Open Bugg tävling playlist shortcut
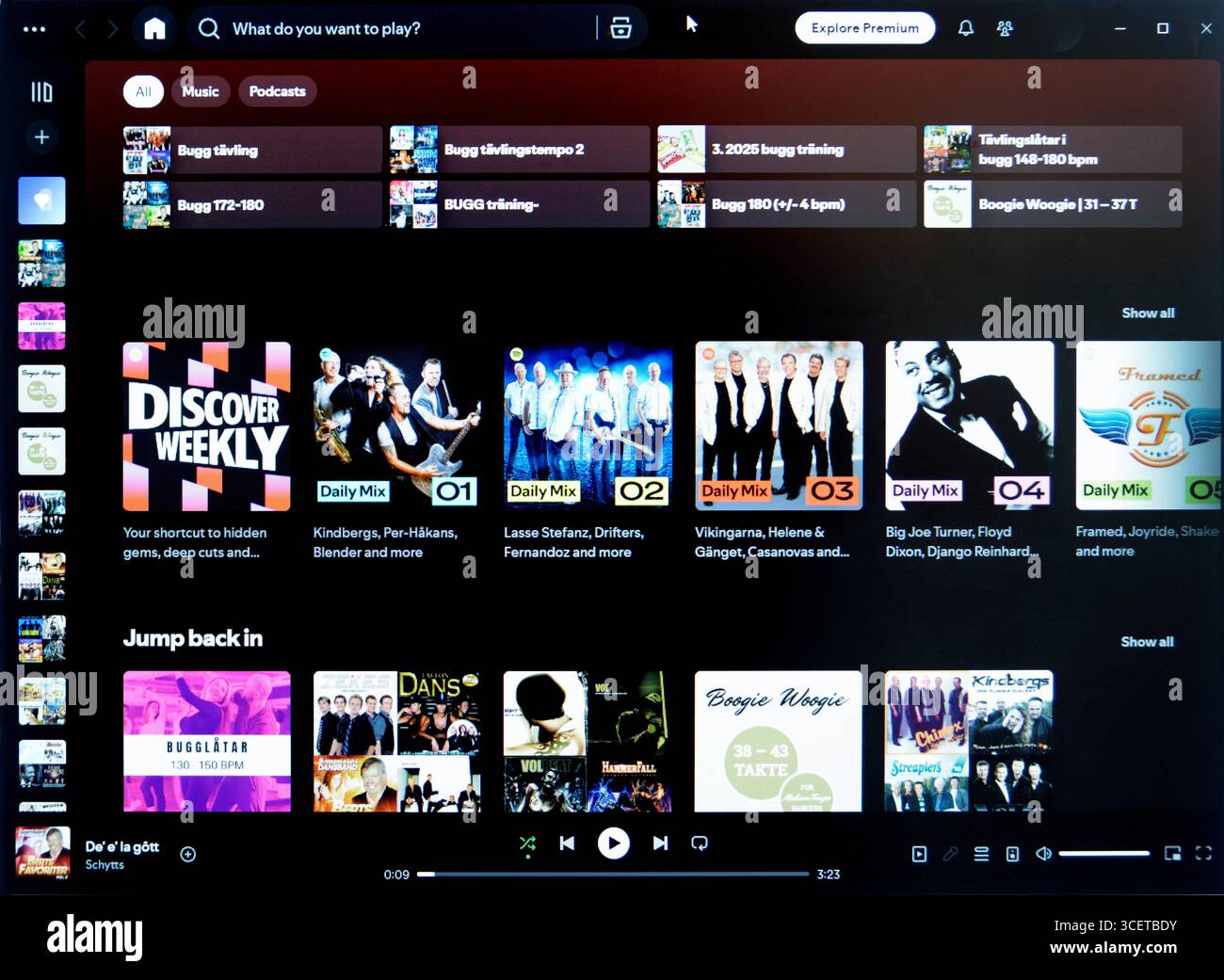Viewport: 1224px width, 980px height. point(252,150)
